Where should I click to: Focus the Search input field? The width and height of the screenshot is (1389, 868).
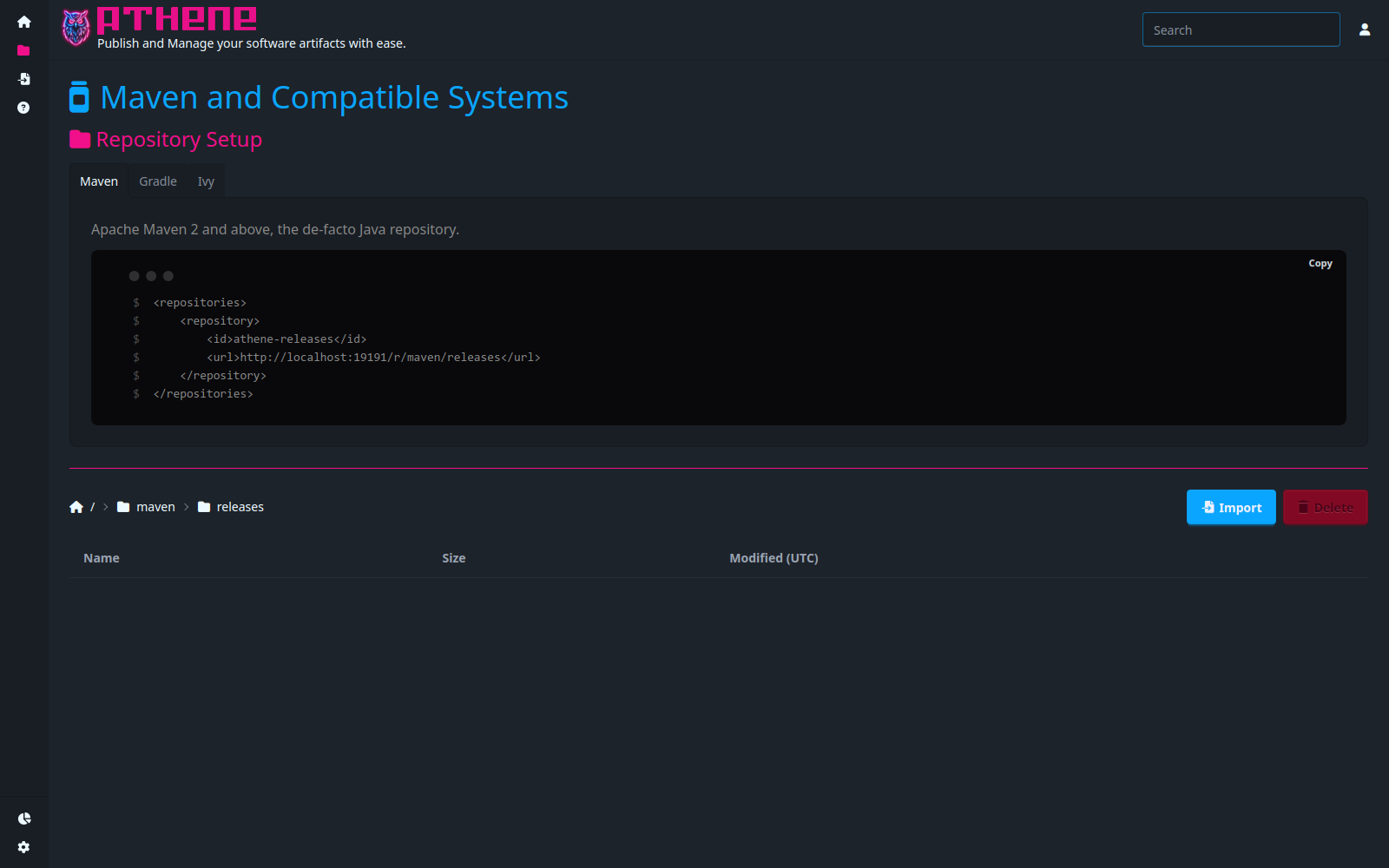pos(1241,30)
